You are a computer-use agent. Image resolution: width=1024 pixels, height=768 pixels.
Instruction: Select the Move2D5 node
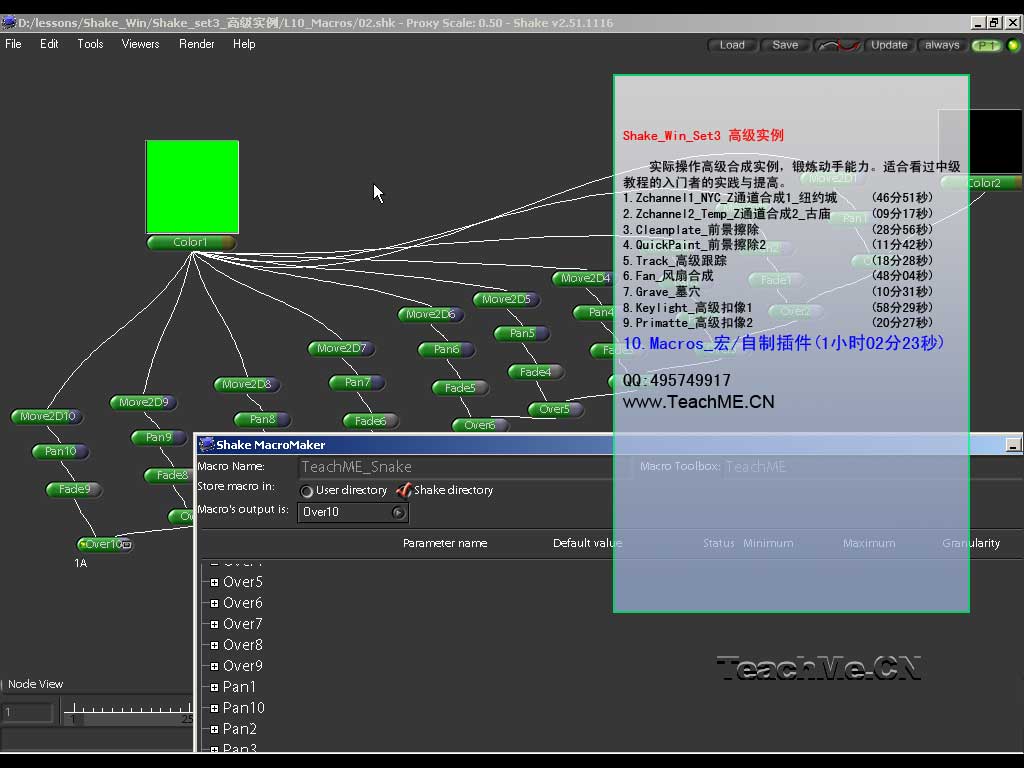[x=506, y=299]
